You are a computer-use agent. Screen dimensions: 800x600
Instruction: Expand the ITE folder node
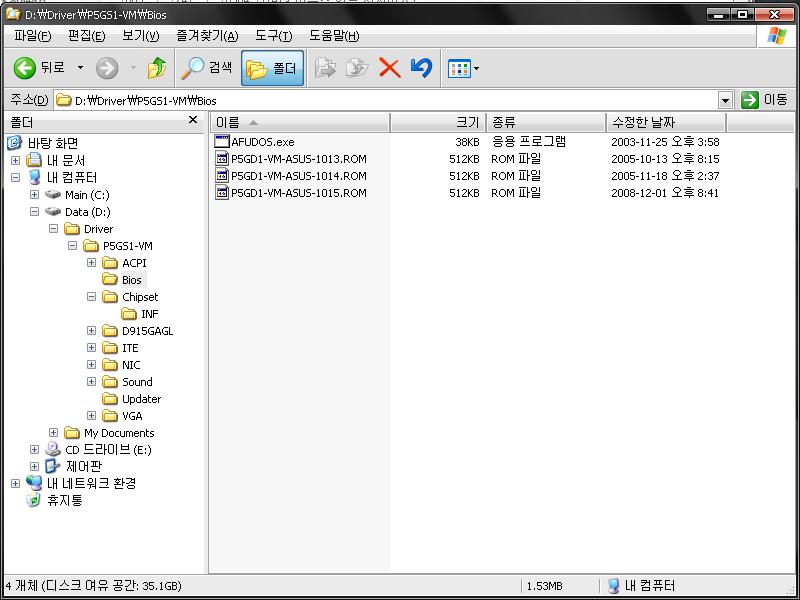click(91, 347)
